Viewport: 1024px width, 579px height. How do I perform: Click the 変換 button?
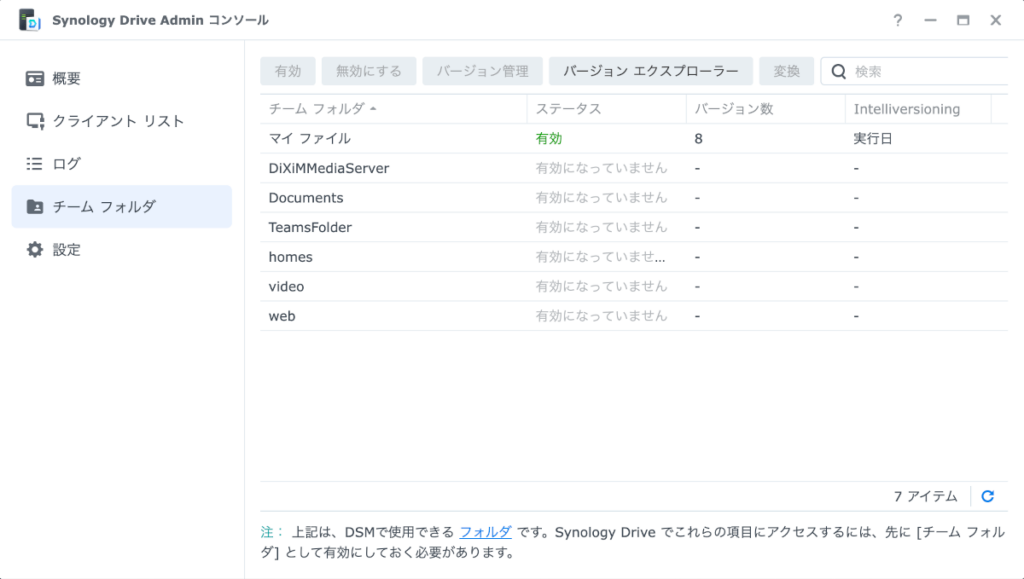pyautogui.click(x=786, y=71)
